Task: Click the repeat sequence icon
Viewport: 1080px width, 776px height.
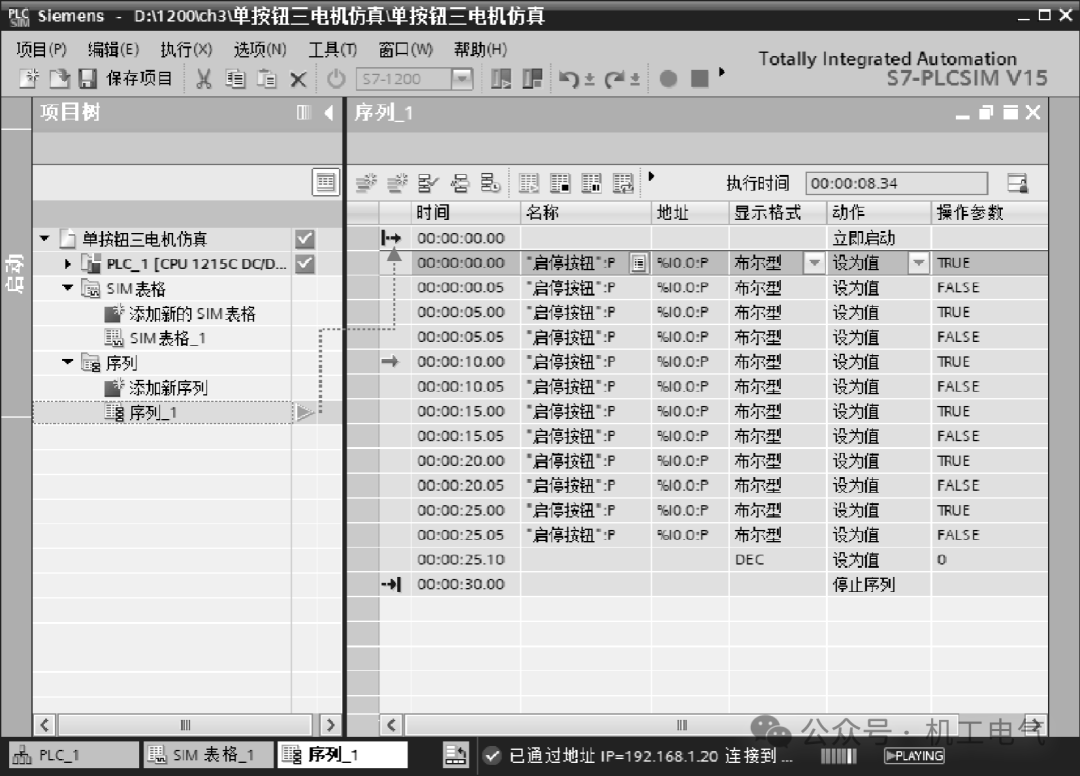Action: (623, 183)
